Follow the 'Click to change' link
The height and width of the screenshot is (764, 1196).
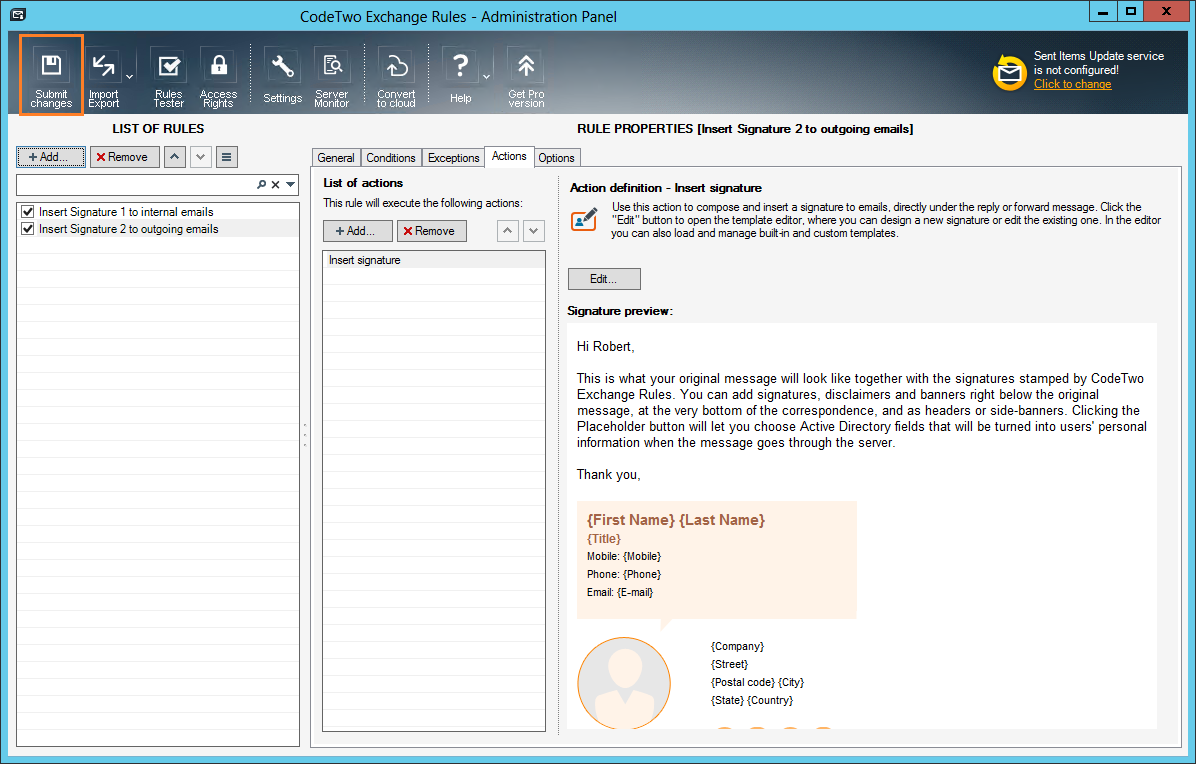[x=1072, y=84]
